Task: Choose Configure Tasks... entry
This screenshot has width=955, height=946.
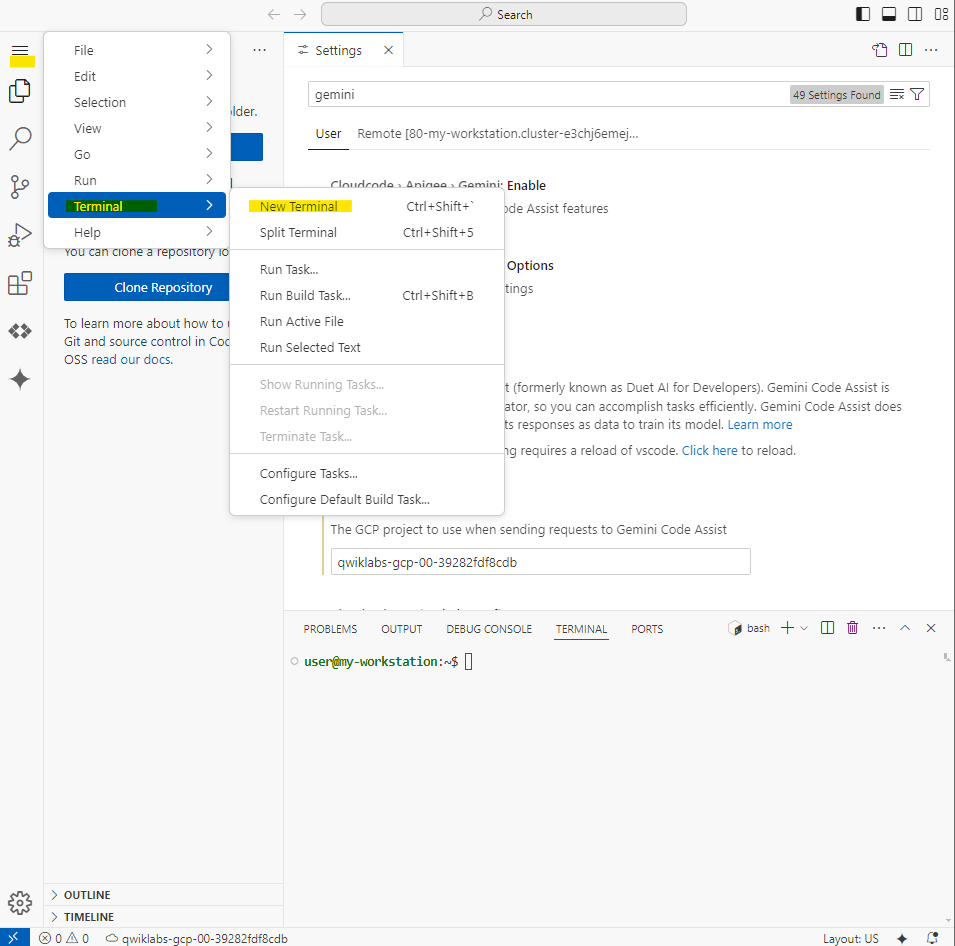Action: (x=367, y=473)
